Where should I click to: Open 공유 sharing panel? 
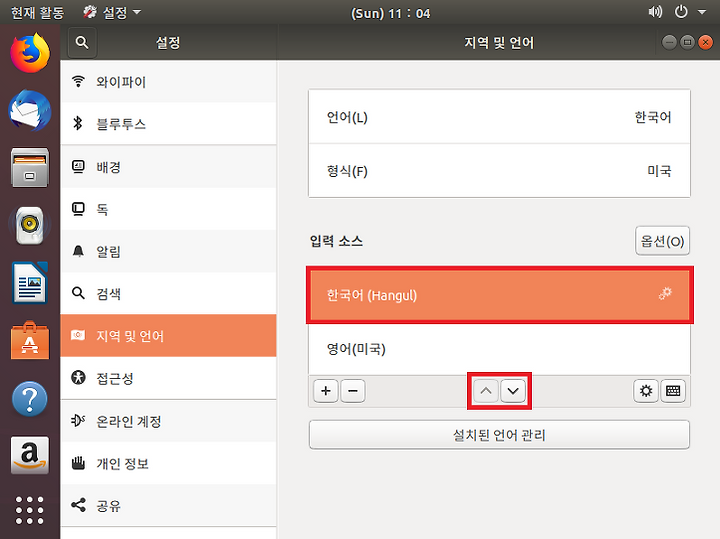(x=169, y=505)
